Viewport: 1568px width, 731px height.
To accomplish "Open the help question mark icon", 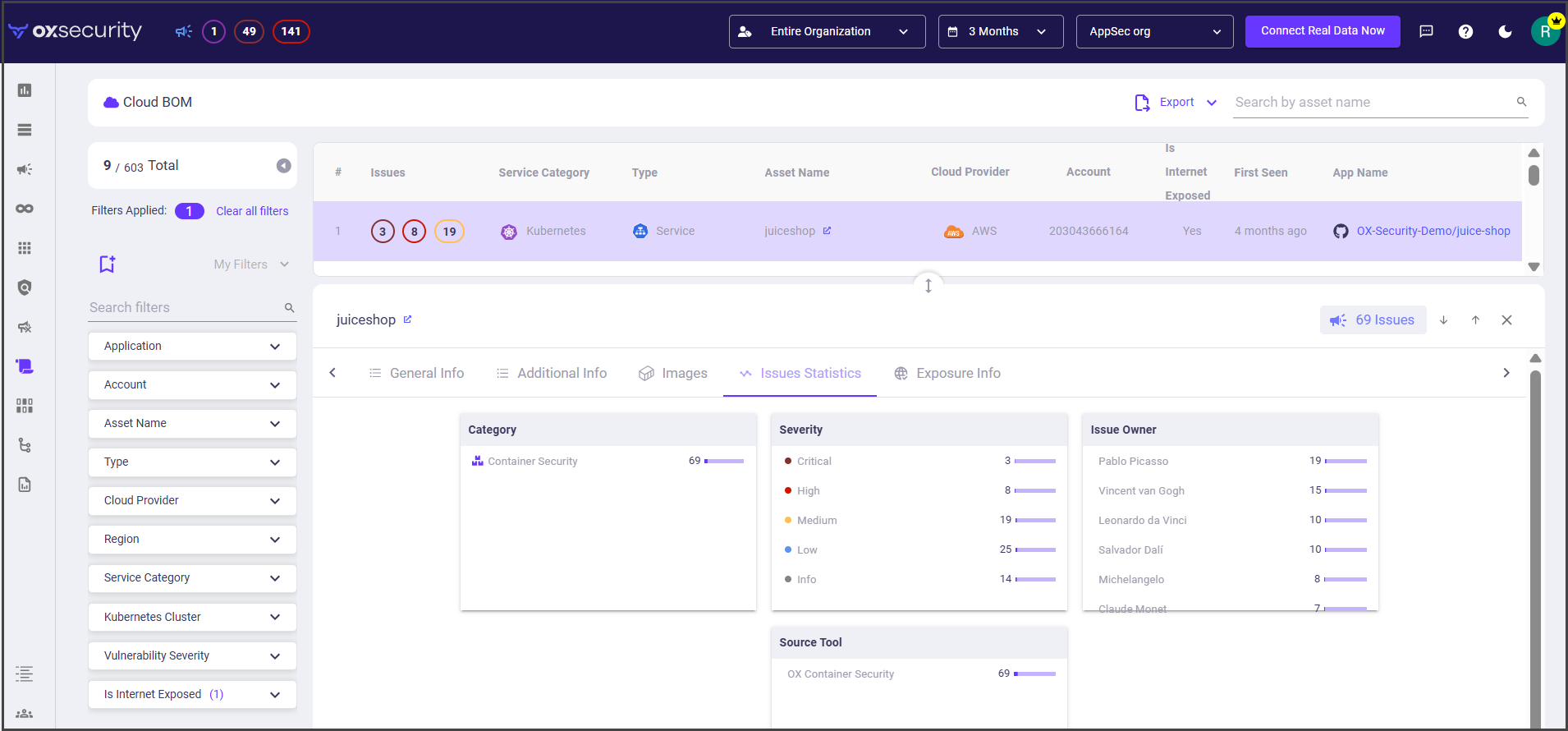I will (x=1465, y=32).
